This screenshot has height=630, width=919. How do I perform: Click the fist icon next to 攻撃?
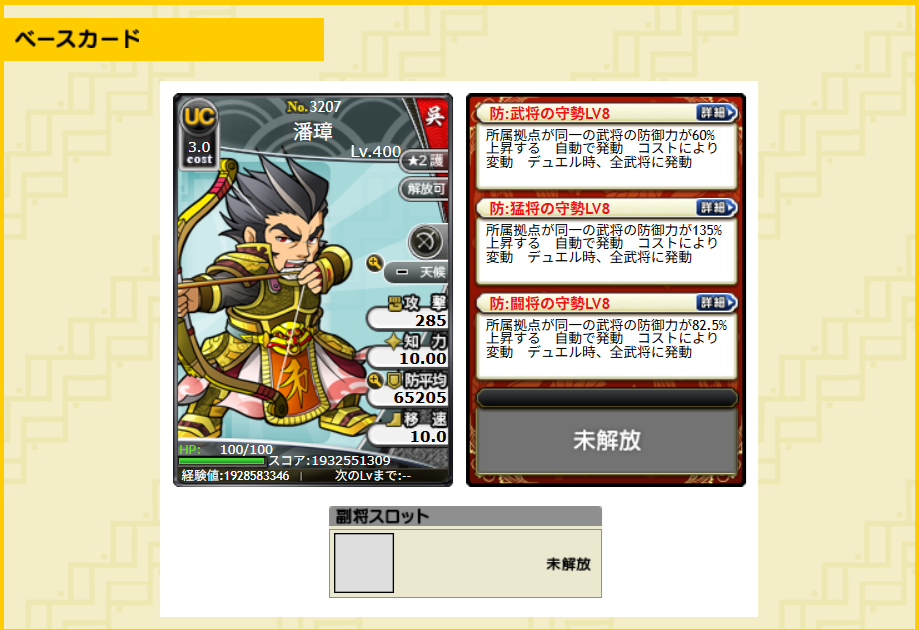tap(396, 302)
